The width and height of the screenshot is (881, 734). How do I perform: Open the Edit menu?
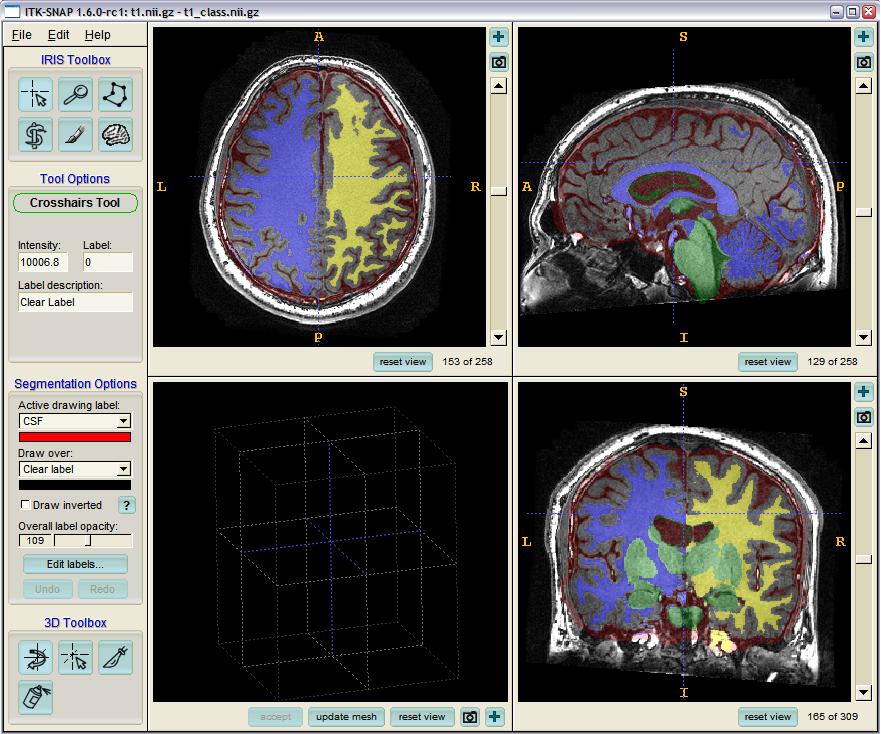(58, 35)
